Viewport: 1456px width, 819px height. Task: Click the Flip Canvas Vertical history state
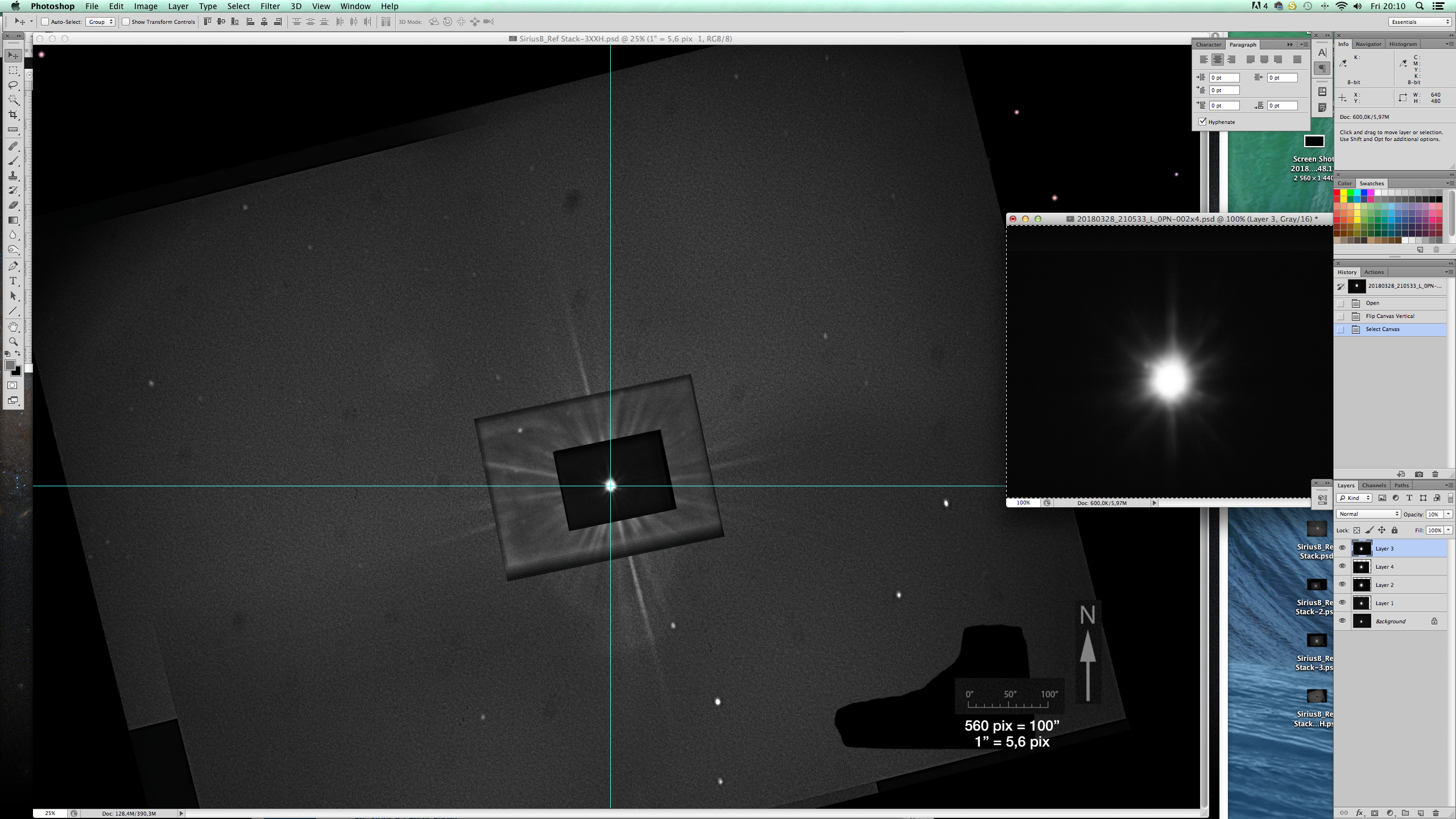(1389, 316)
